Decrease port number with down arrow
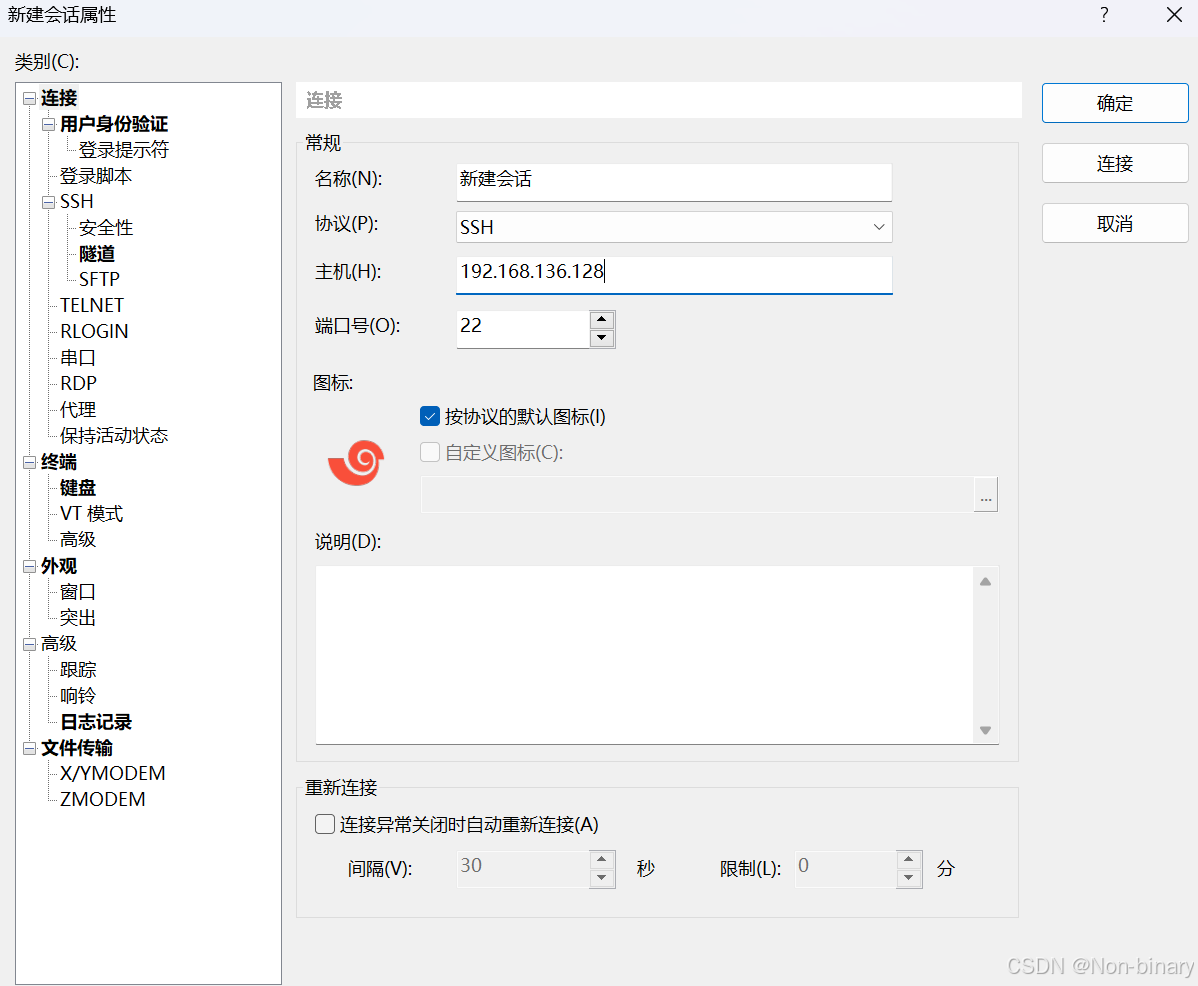 click(x=602, y=338)
